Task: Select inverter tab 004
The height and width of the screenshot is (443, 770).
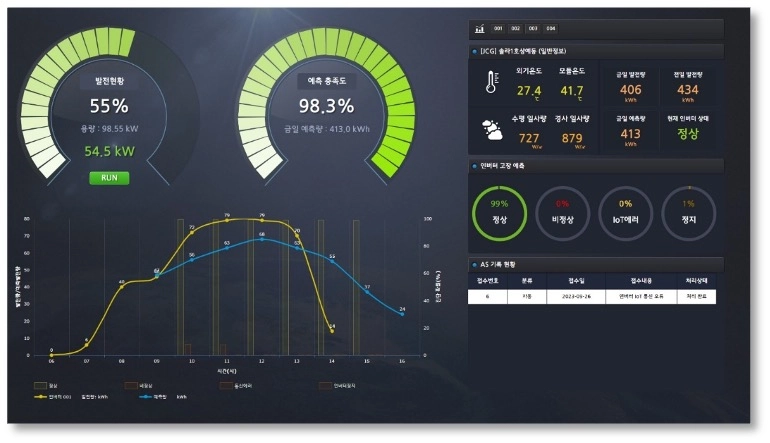Action: pos(550,28)
